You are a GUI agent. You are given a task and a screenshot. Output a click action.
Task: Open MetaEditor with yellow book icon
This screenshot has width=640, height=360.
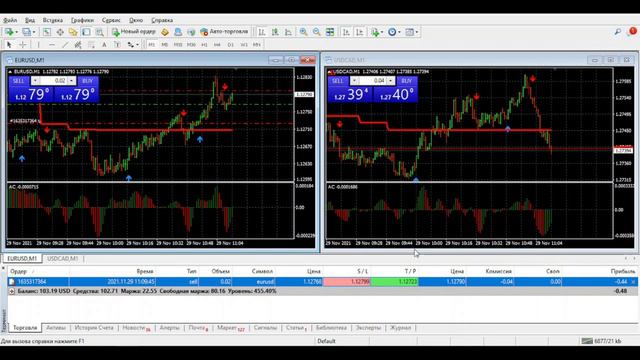165,32
